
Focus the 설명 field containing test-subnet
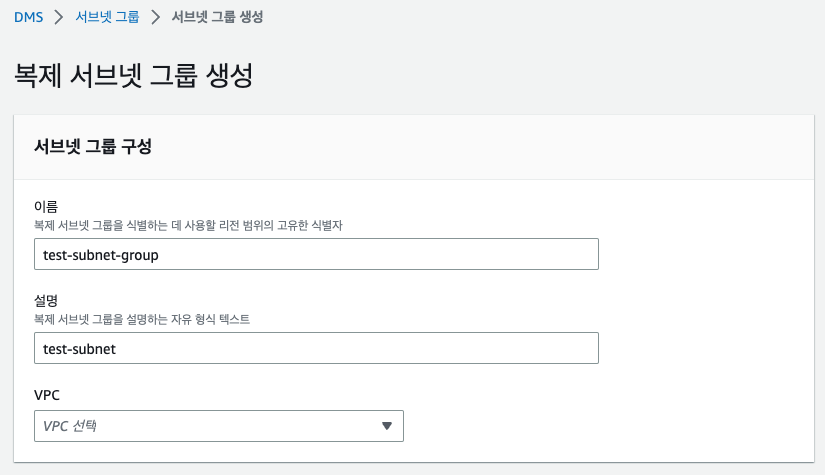(316, 348)
